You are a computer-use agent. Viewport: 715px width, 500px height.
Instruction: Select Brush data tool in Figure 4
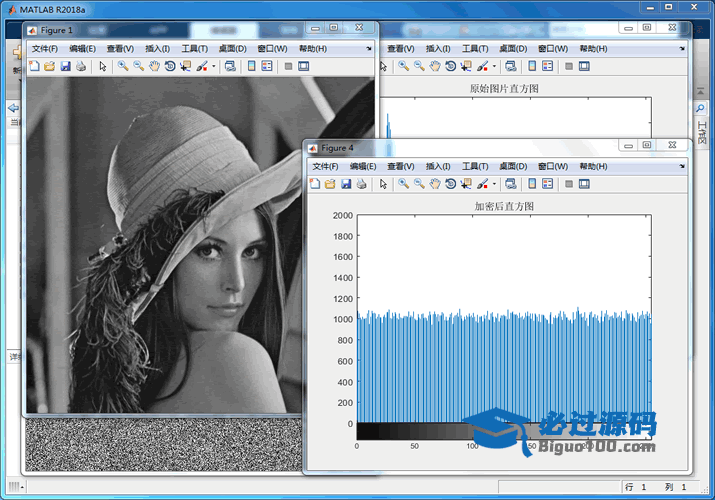click(x=482, y=184)
